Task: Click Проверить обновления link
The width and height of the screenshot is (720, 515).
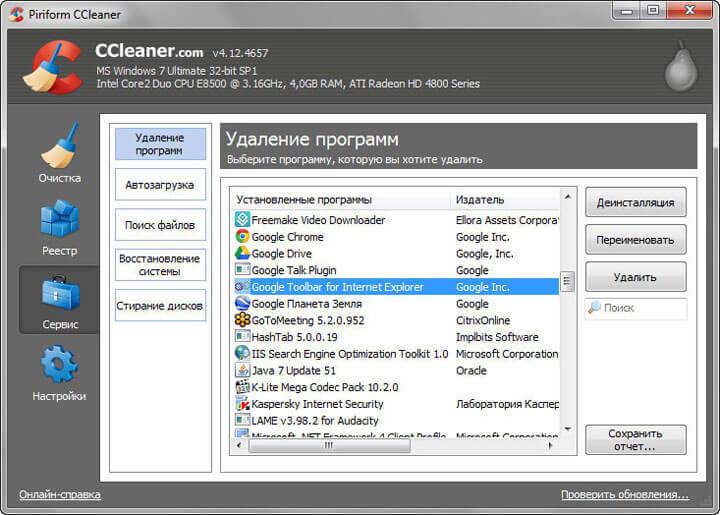Action: coord(625,494)
